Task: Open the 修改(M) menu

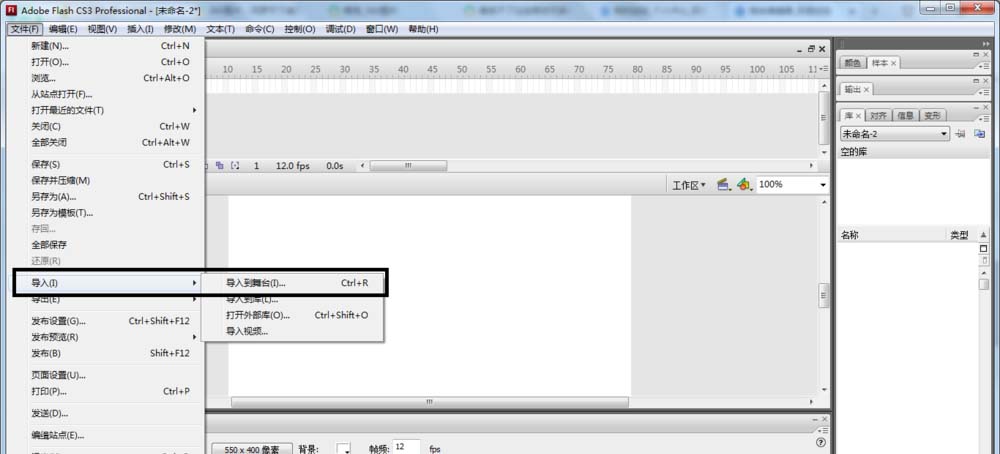Action: tap(180, 29)
